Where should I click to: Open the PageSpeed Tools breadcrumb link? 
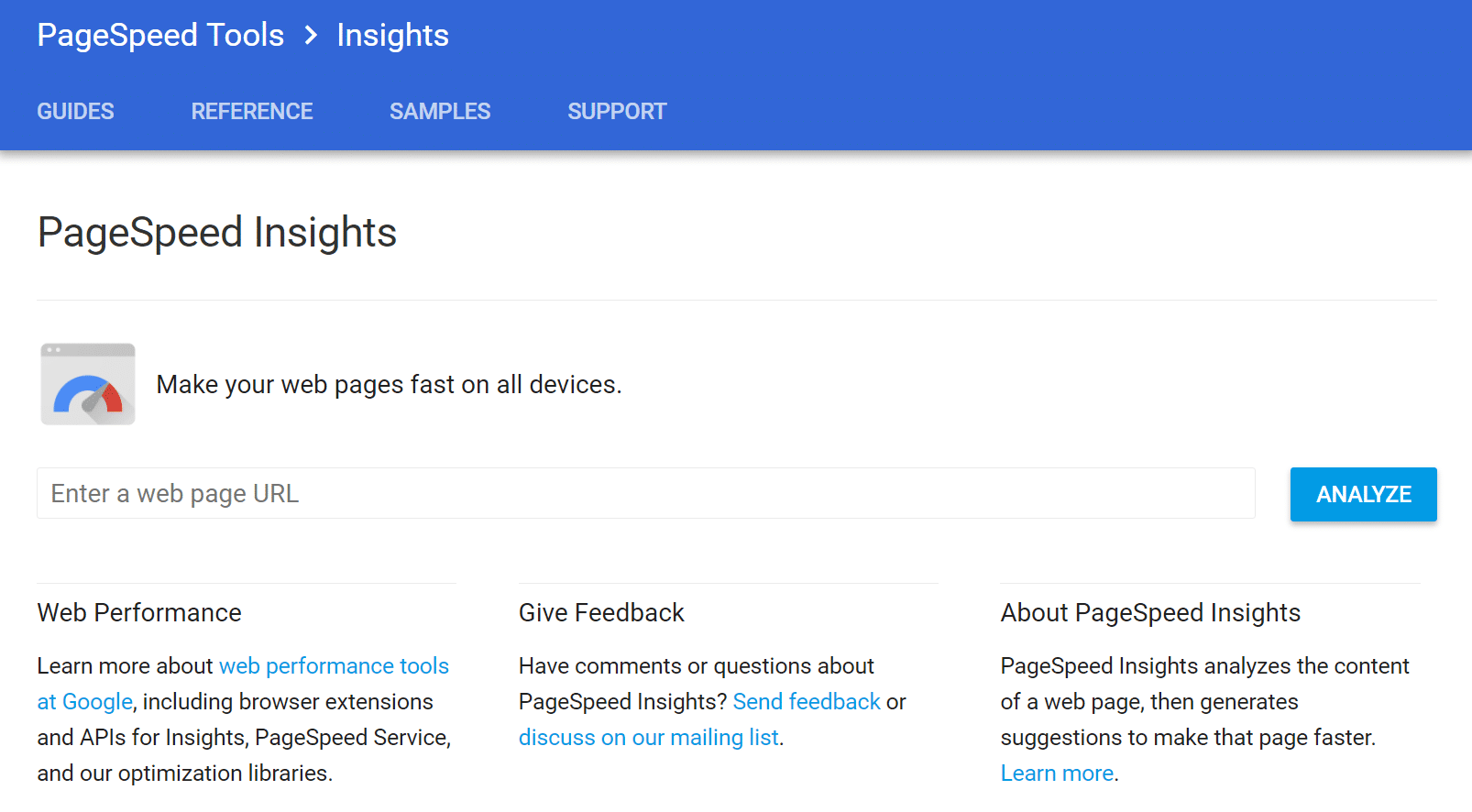(x=159, y=35)
